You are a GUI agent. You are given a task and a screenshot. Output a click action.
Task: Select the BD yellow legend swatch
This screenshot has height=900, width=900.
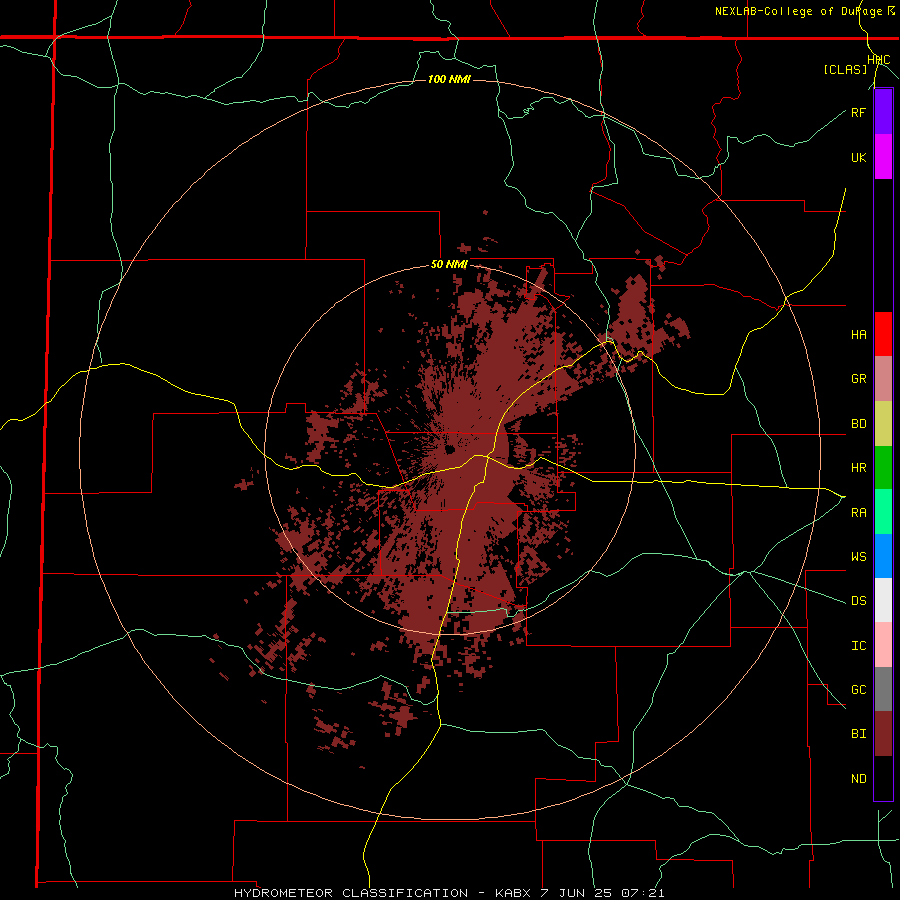click(883, 424)
